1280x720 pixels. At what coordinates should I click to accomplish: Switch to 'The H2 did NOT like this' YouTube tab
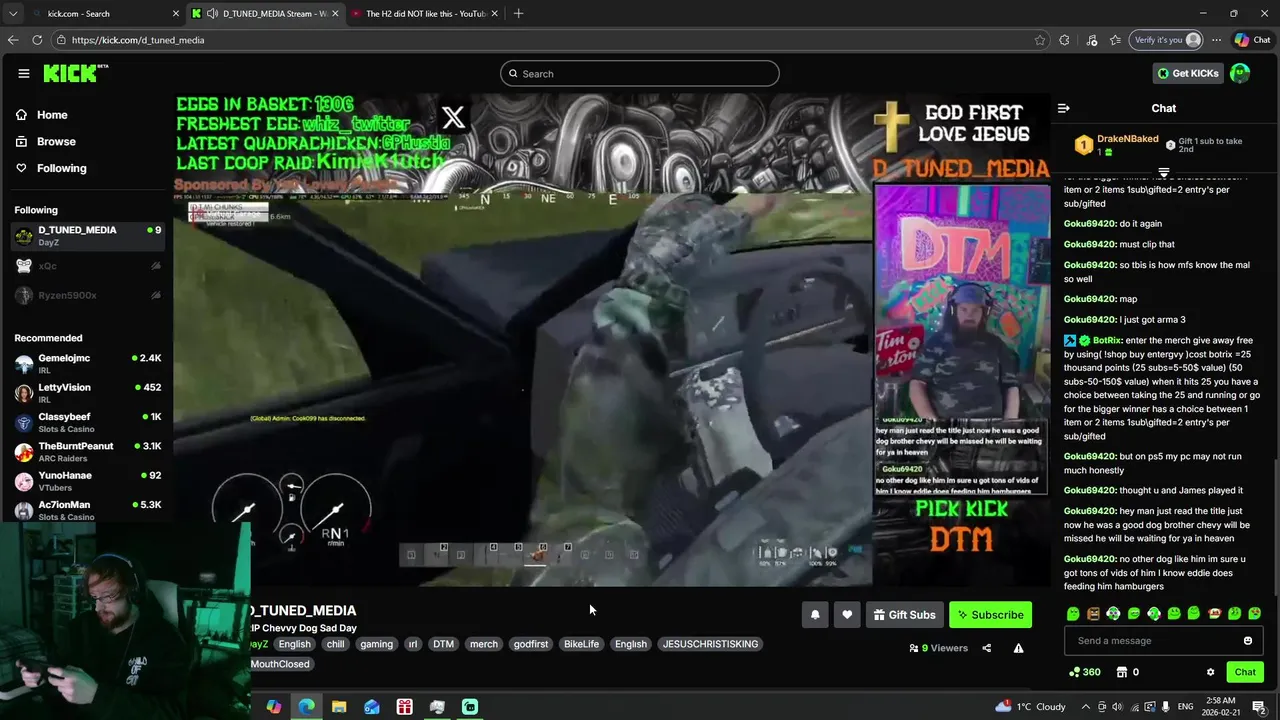(425, 13)
